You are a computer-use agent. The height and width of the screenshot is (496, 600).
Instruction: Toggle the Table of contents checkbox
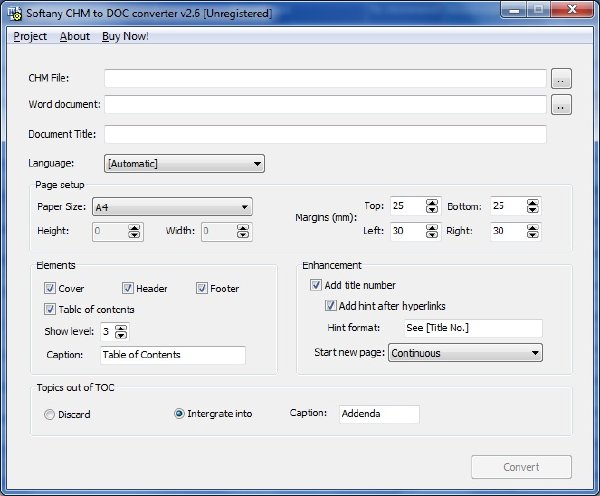tap(50, 309)
